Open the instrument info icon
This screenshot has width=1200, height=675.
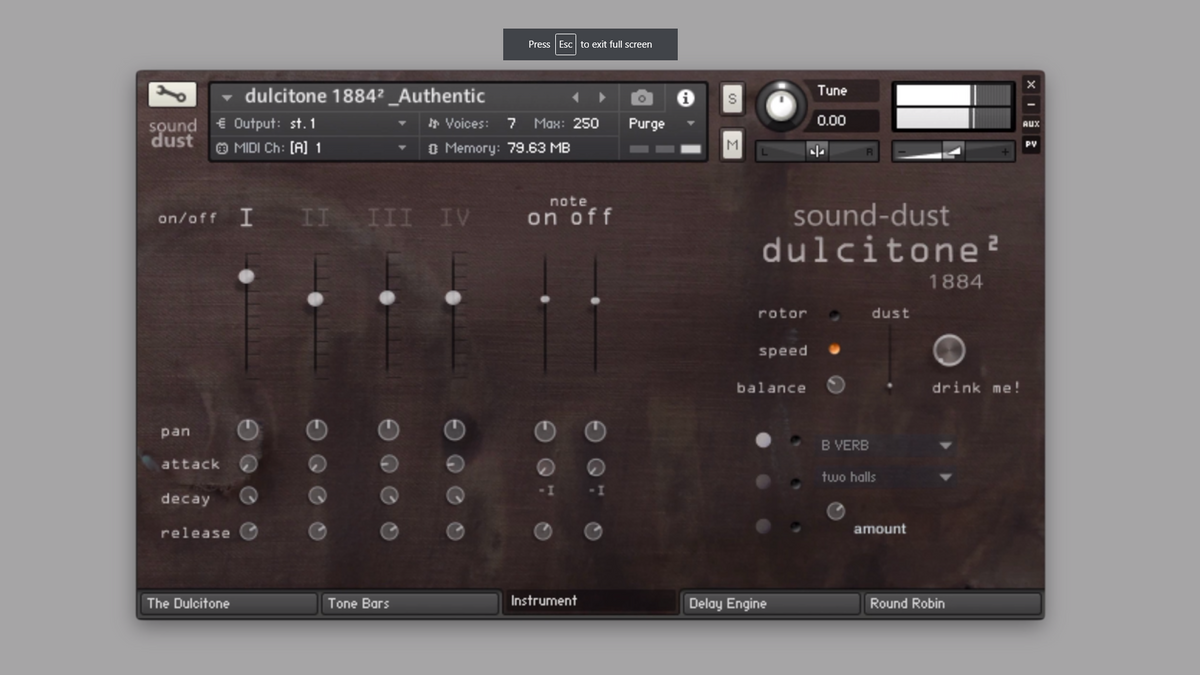(685, 97)
